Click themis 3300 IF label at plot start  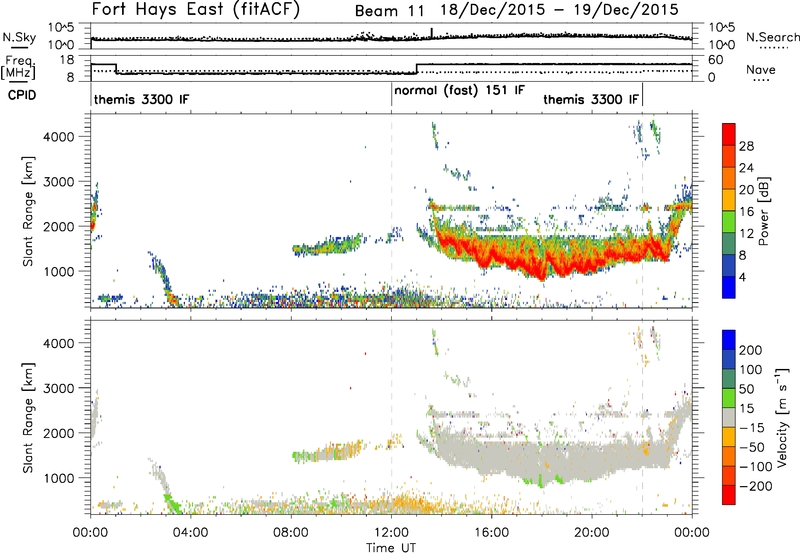[x=141, y=99]
